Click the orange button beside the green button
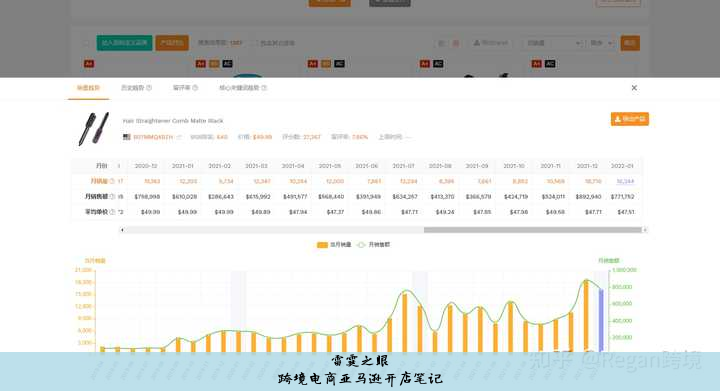 pos(172,43)
